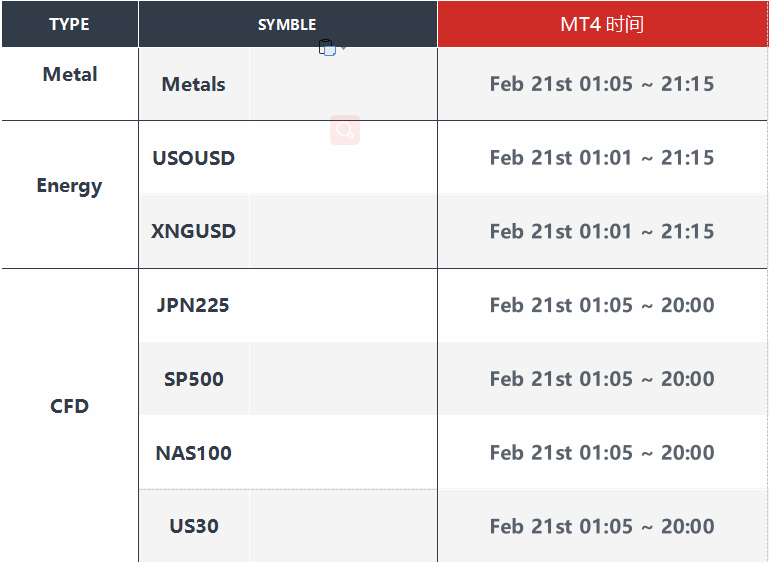Select the CFD type cell
This screenshot has width=769, height=562.
pyautogui.click(x=70, y=415)
